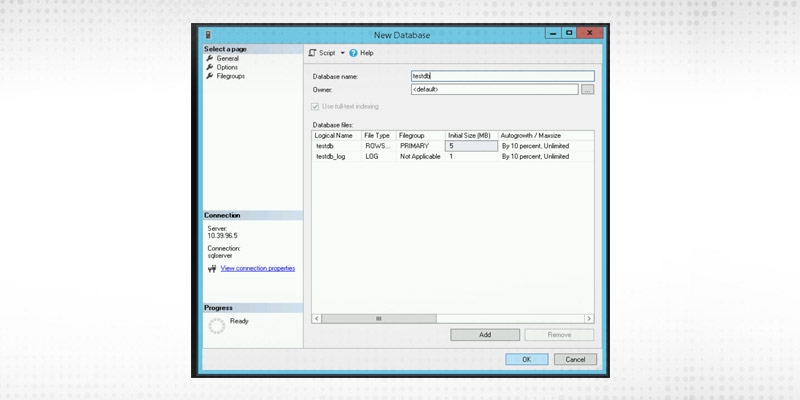Click the progress spinner ring icon
This screenshot has height=400, width=800.
(x=216, y=326)
